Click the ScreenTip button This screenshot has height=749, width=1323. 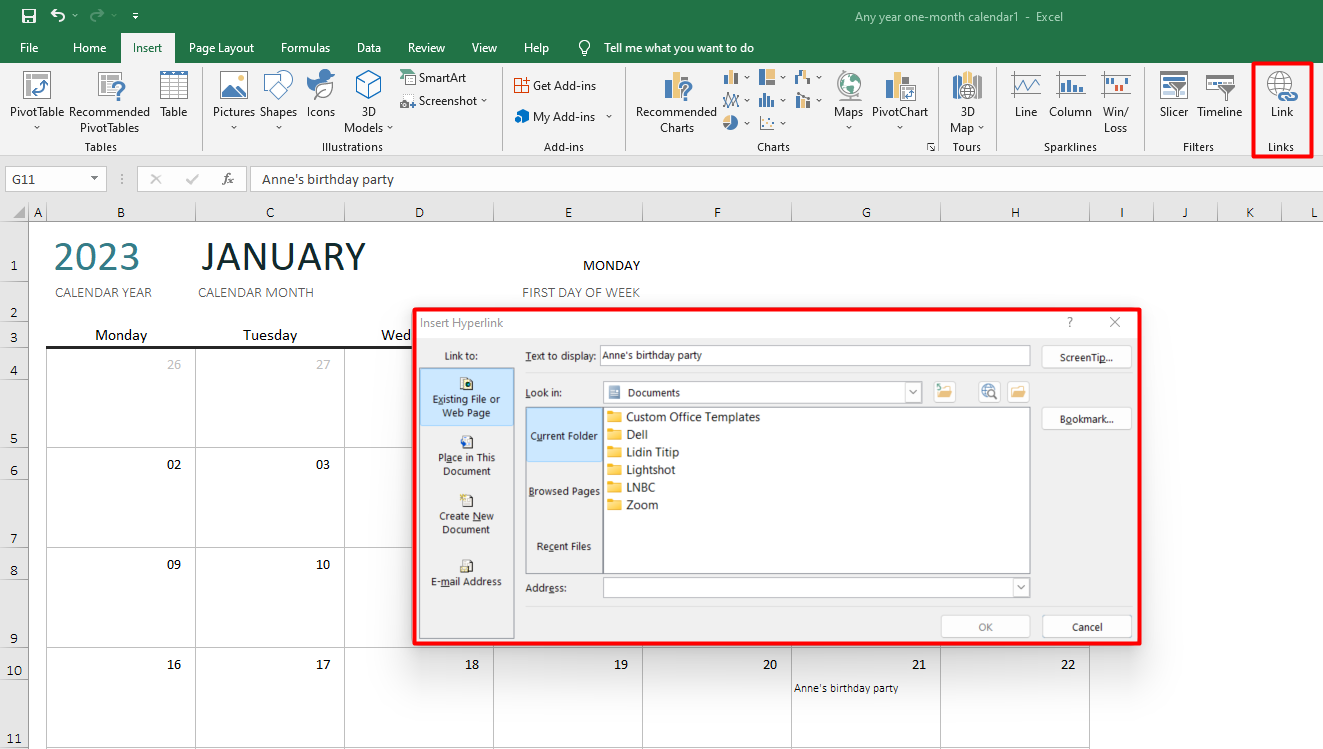click(1086, 357)
